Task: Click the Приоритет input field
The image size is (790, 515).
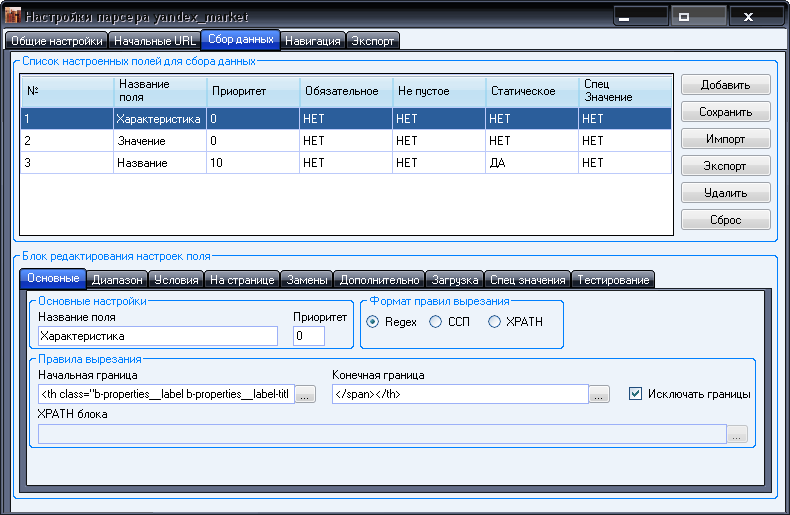Action: [x=309, y=336]
